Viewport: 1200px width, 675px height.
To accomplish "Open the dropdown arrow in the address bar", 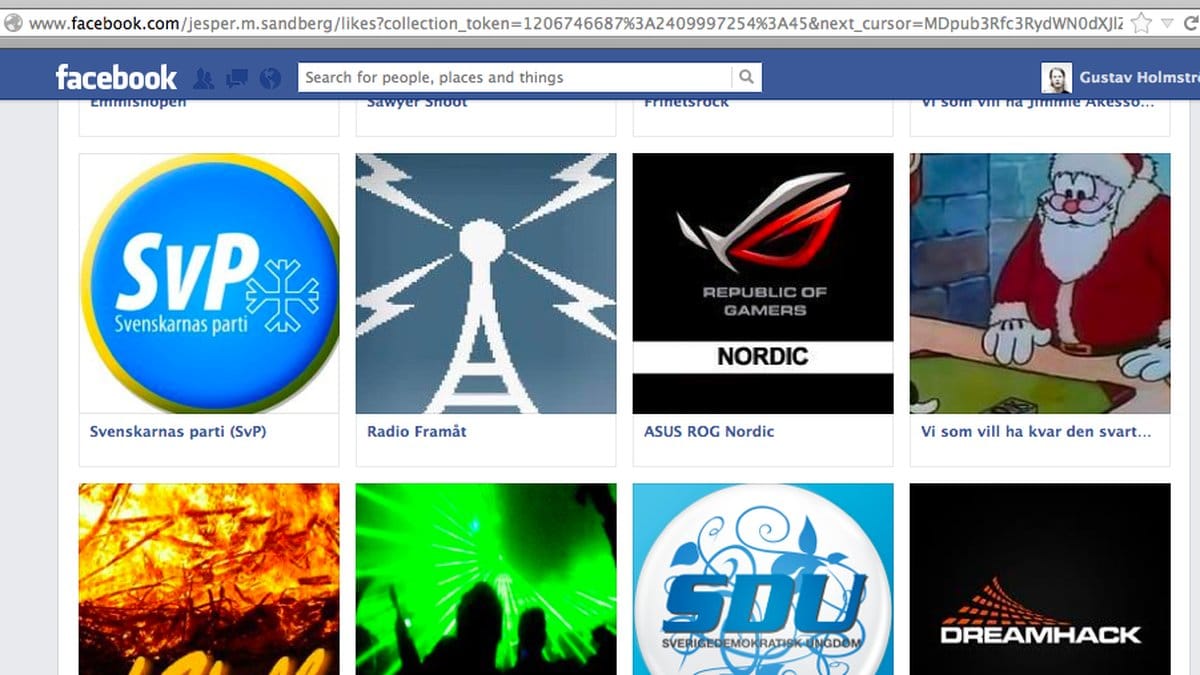I will pyautogui.click(x=1167, y=22).
